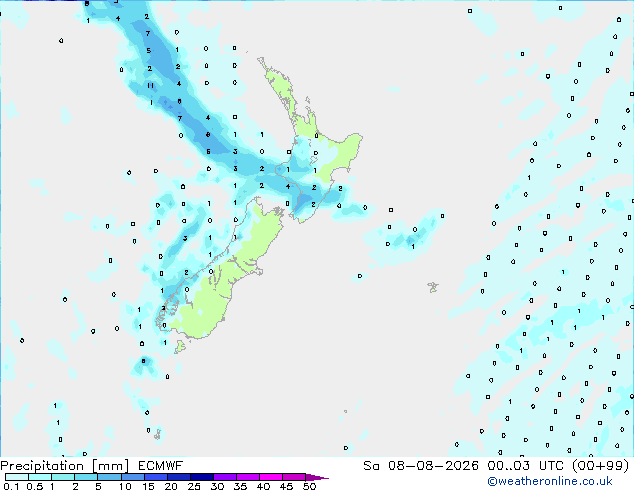
Task: Click the '(00+99)' forecast offset text
Action: [x=600, y=466]
